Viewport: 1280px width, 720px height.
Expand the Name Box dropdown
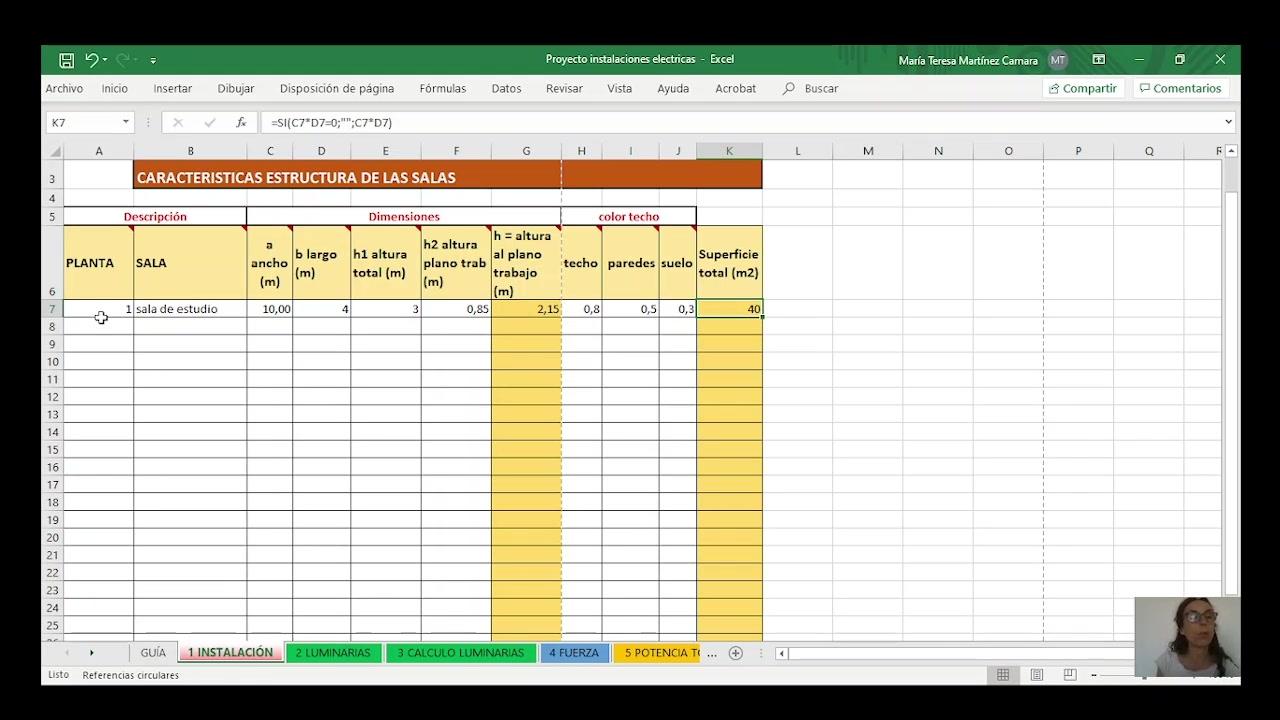tap(126, 122)
